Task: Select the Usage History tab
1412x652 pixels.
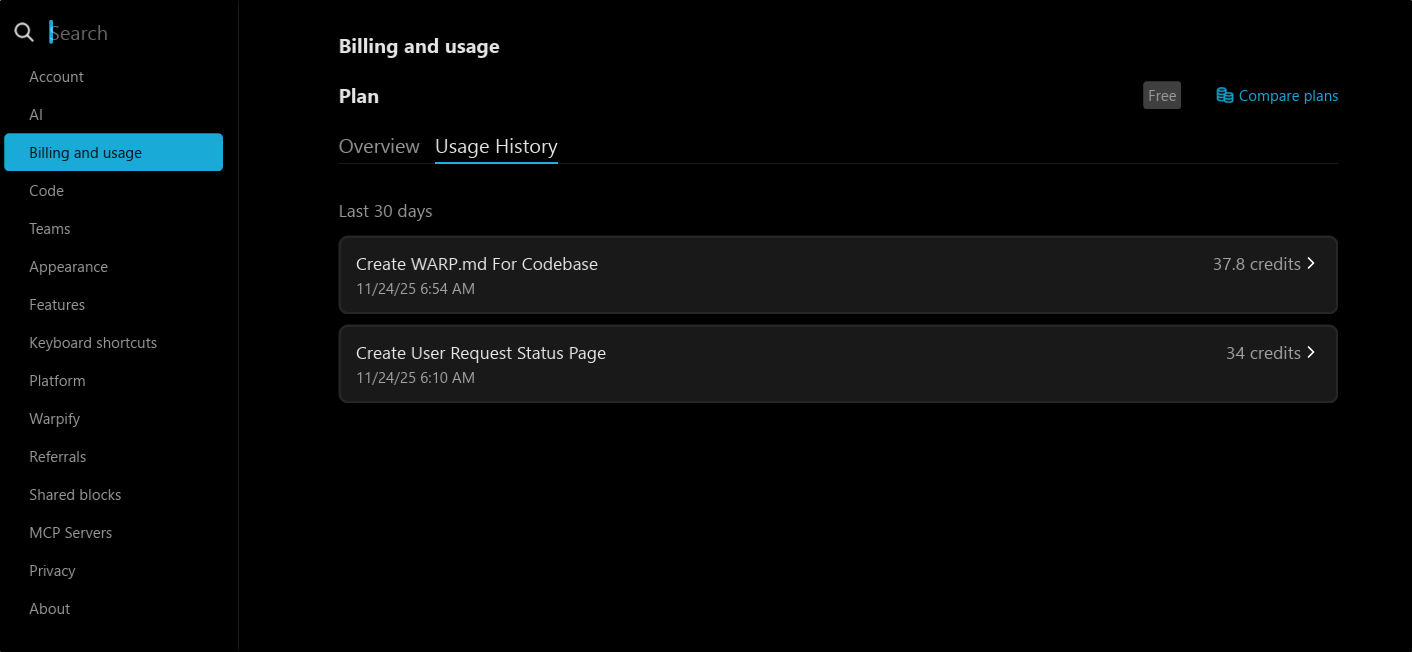Action: (496, 147)
